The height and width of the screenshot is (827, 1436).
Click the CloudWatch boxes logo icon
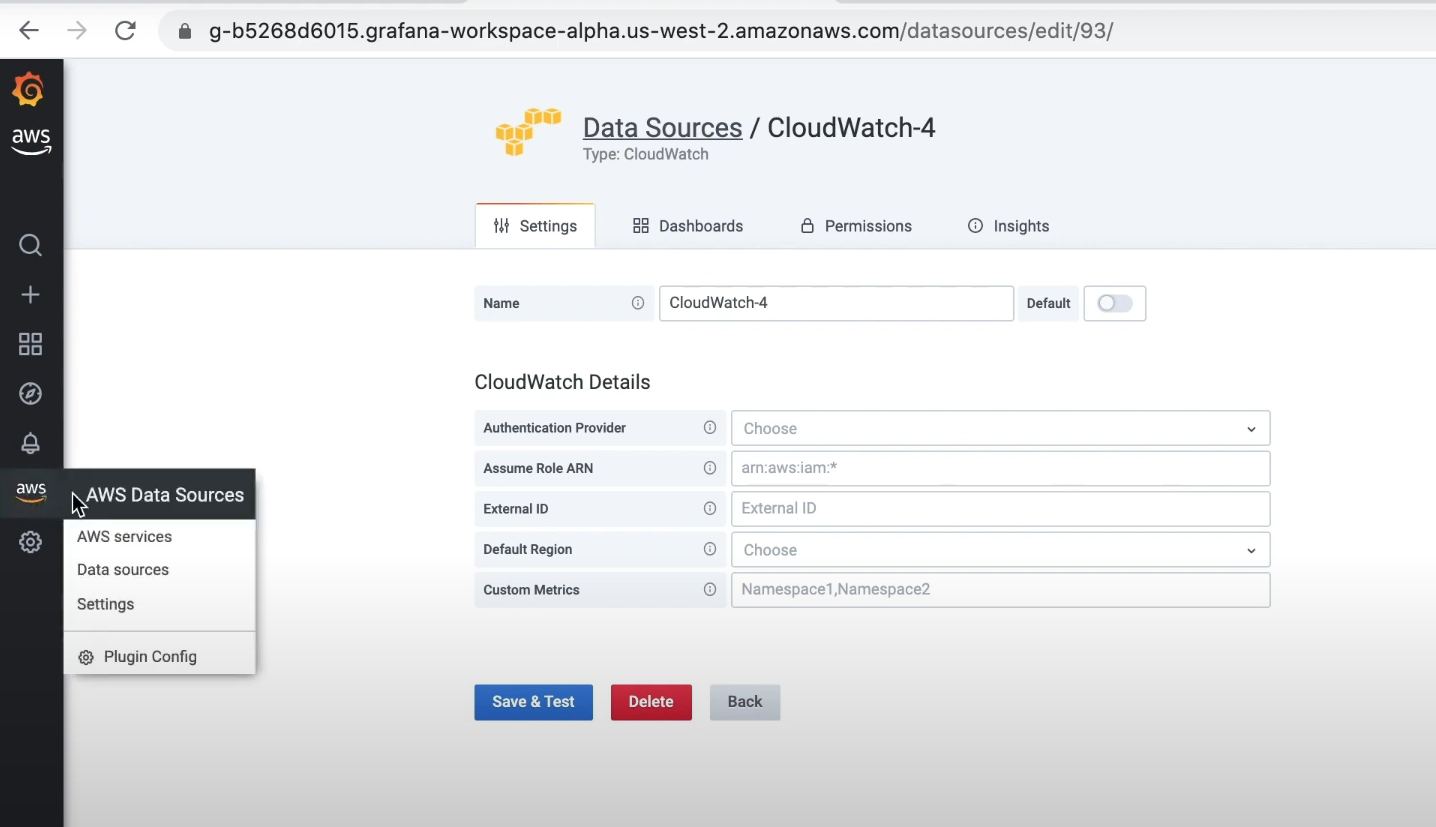pyautogui.click(x=528, y=132)
